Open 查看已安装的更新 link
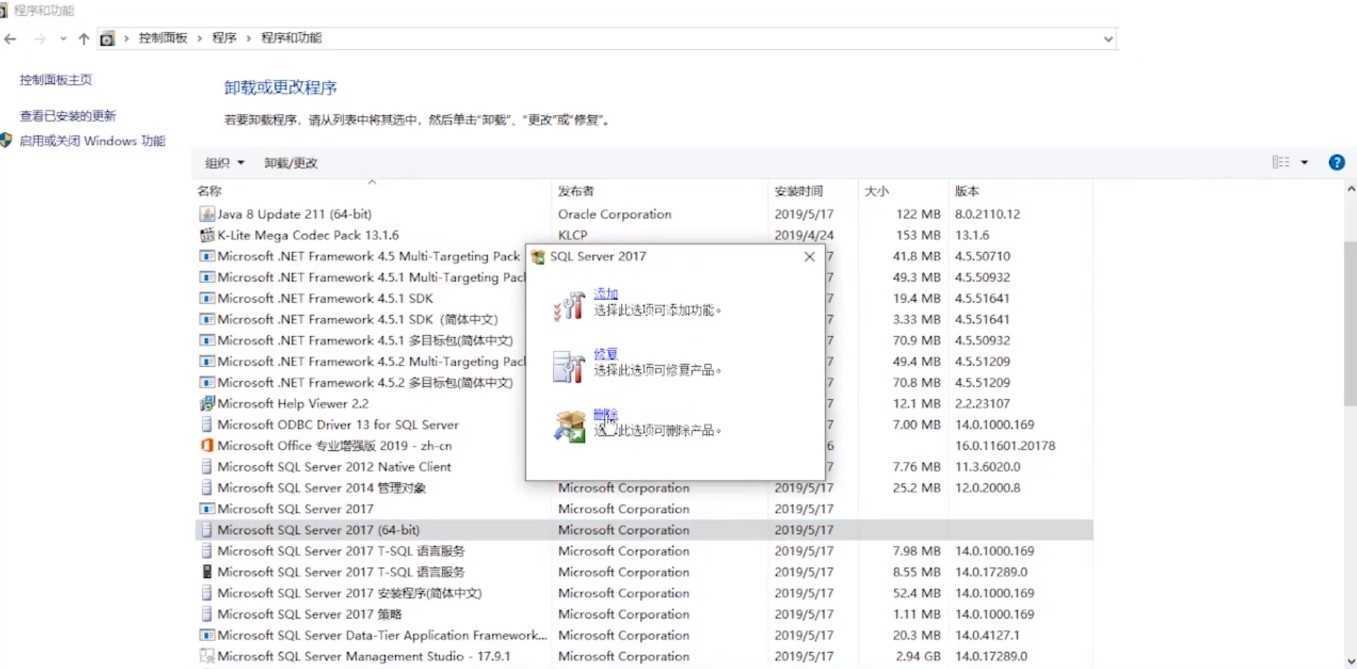The height and width of the screenshot is (669, 1357). [x=68, y=116]
